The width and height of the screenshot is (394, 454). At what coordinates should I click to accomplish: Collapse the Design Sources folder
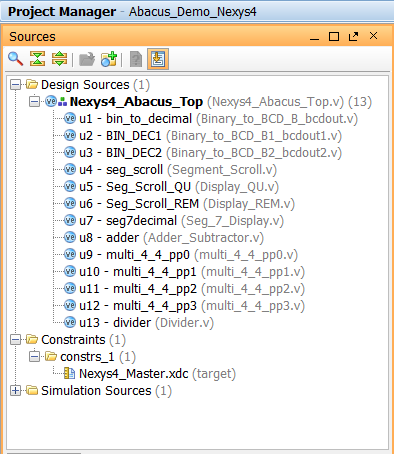click(x=15, y=85)
